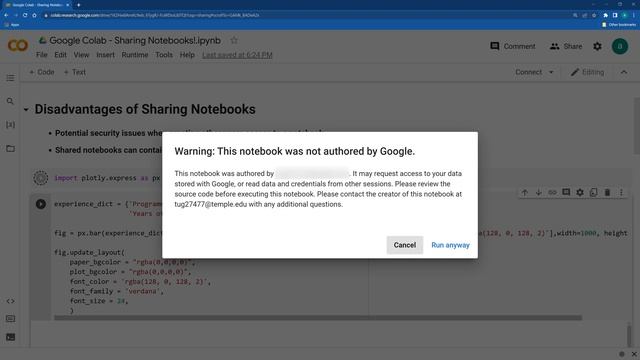Screen dimensions: 640x360
Task: Open Find and replace sidebar icon
Action: pyautogui.click(x=10, y=101)
